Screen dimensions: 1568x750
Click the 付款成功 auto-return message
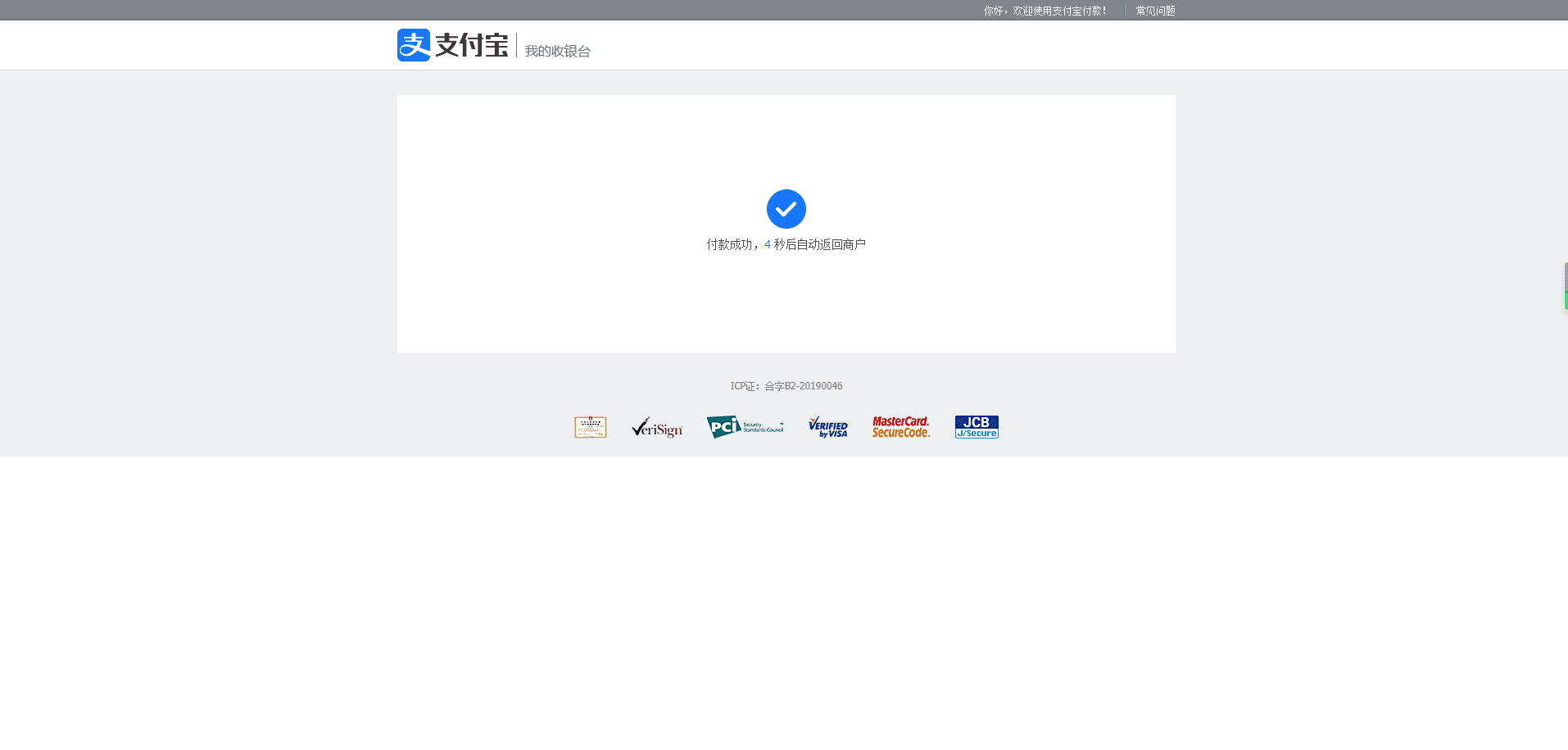[x=786, y=244]
